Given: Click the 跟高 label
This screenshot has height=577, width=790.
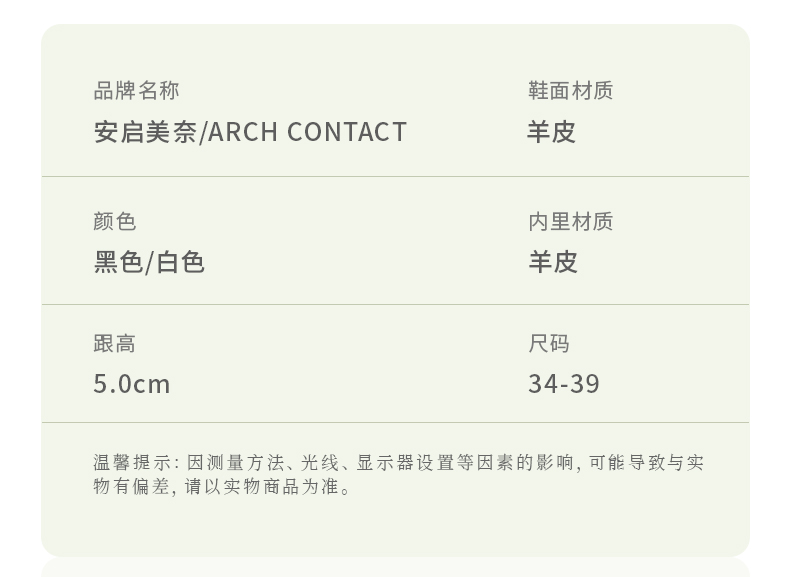Looking at the screenshot, I should click(115, 344).
